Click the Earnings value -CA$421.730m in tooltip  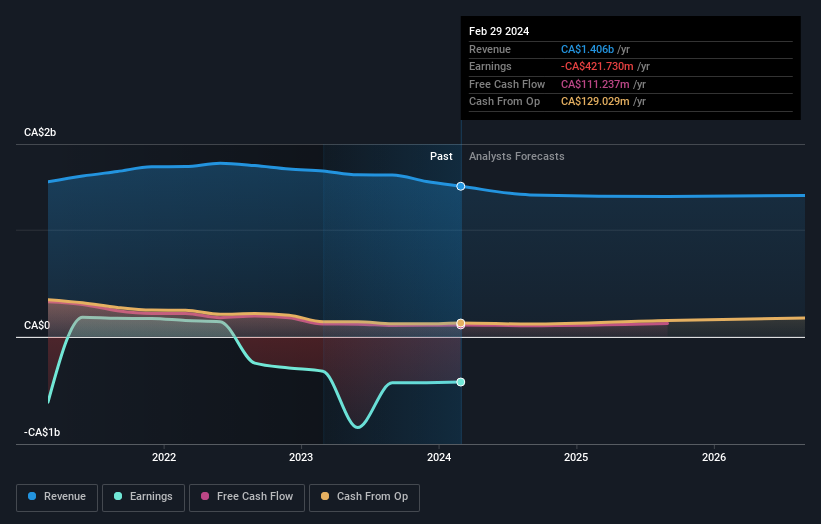(x=597, y=66)
